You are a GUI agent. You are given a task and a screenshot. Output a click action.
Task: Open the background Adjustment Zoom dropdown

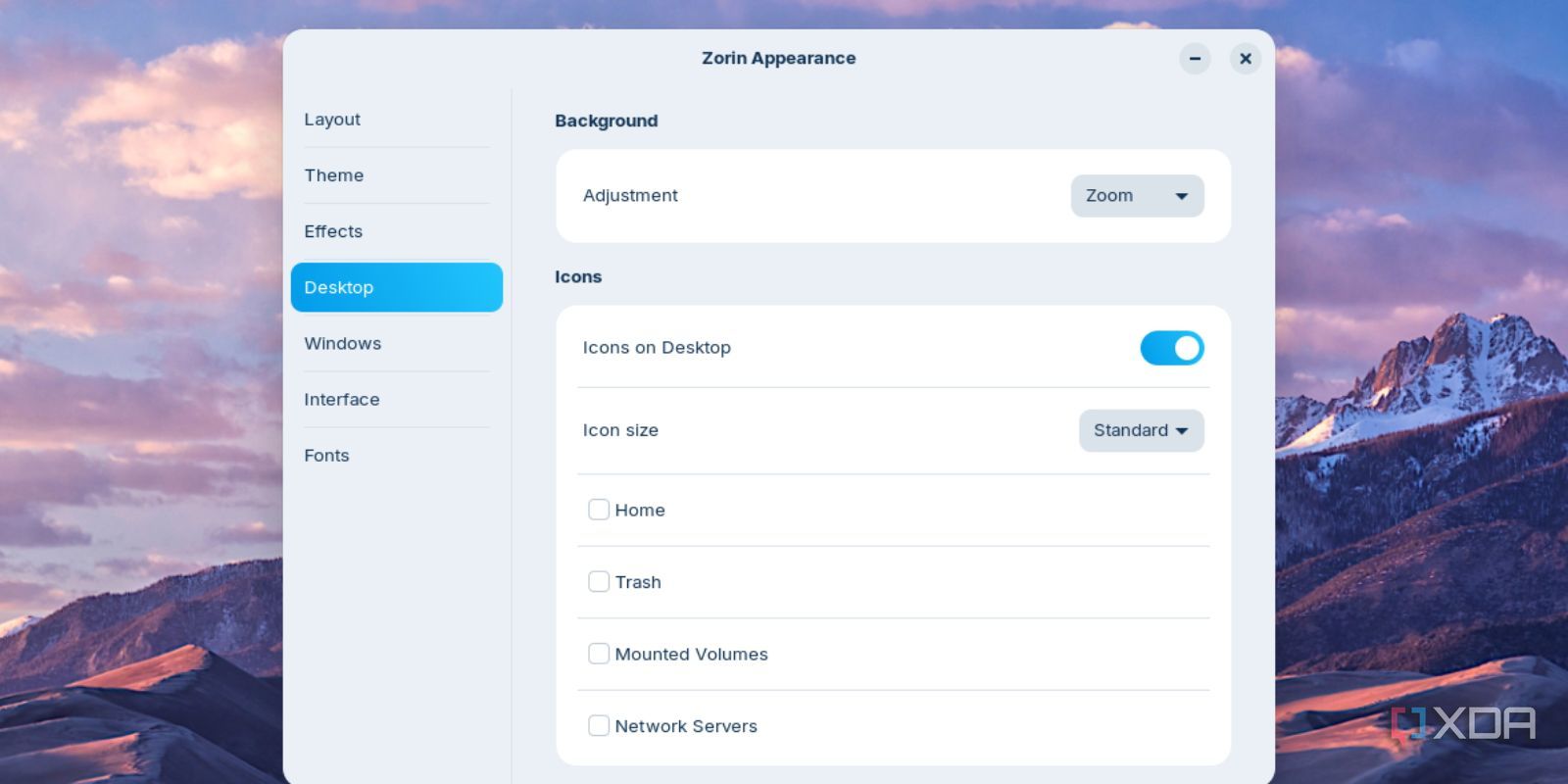click(x=1137, y=196)
